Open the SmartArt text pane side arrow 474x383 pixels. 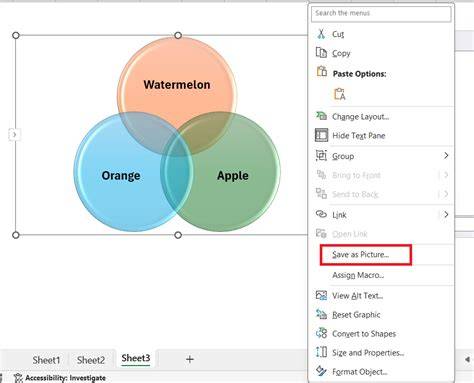pyautogui.click(x=14, y=135)
